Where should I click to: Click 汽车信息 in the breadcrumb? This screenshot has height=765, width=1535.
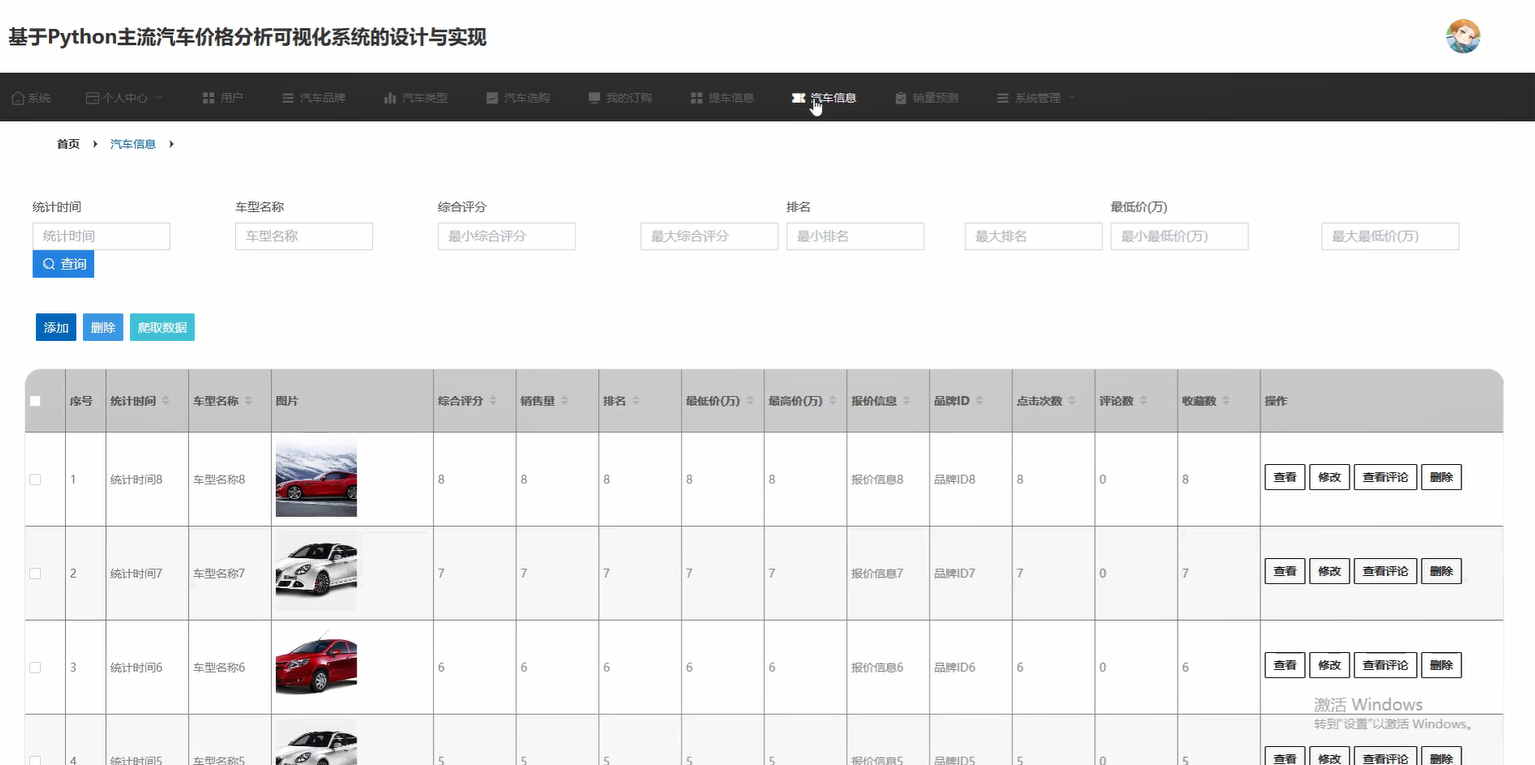click(x=133, y=144)
